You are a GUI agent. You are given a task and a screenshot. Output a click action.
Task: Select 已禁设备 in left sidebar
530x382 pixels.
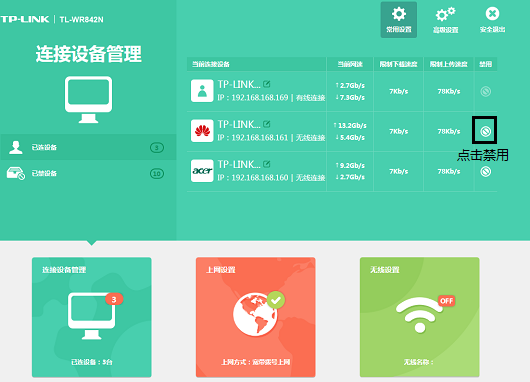pyautogui.click(x=88, y=173)
